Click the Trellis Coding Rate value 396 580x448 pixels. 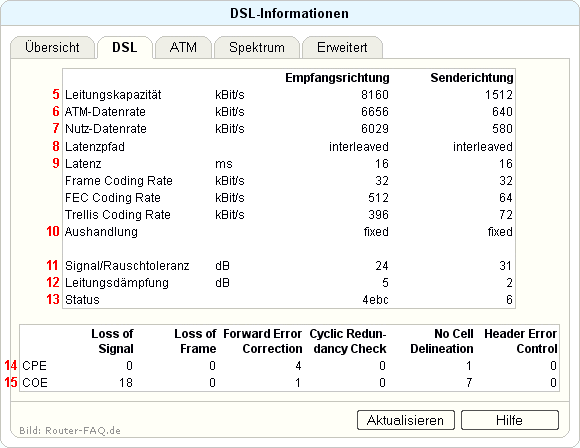click(x=378, y=215)
